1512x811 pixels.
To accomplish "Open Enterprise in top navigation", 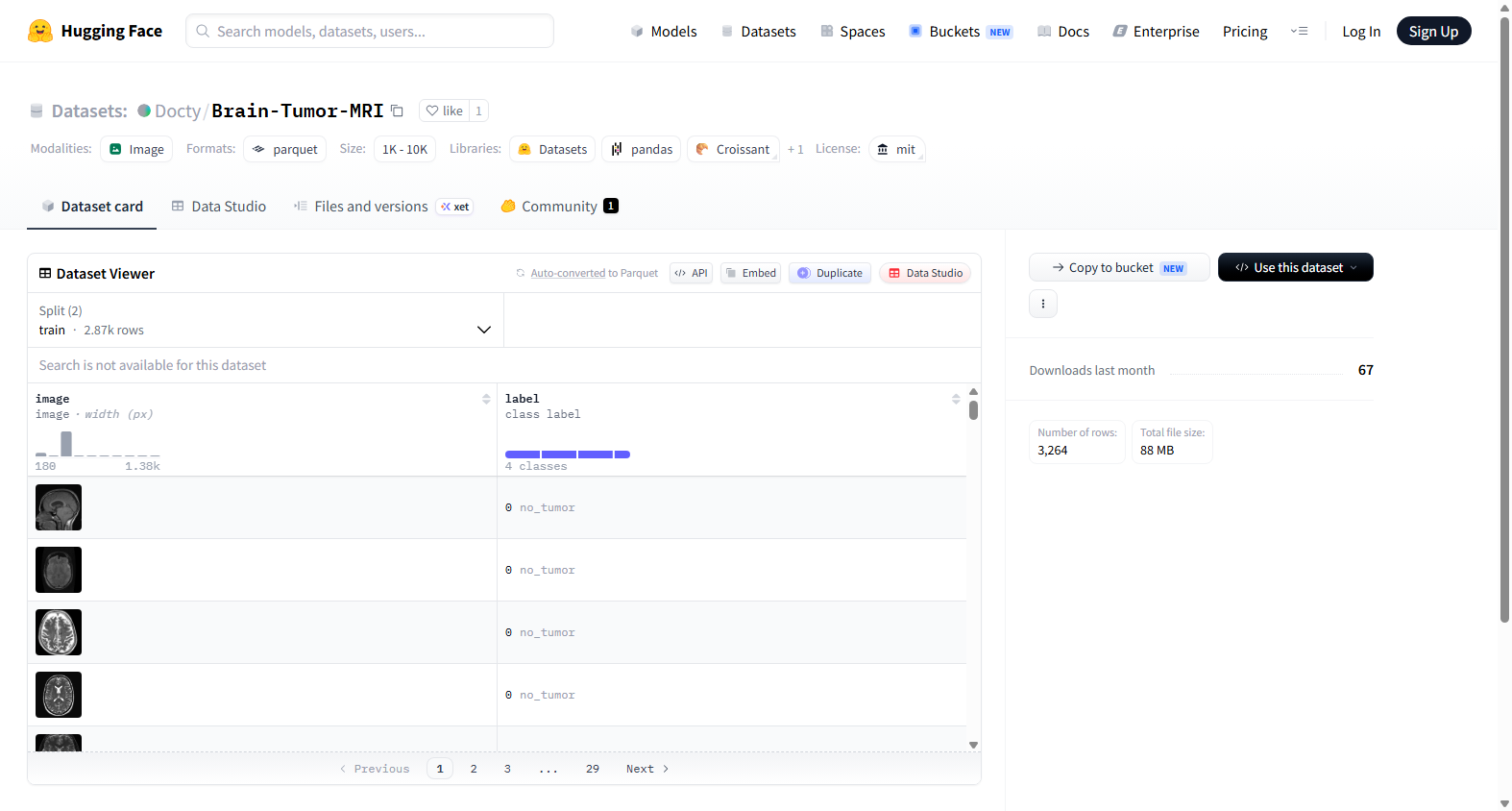I will pyautogui.click(x=1156, y=31).
